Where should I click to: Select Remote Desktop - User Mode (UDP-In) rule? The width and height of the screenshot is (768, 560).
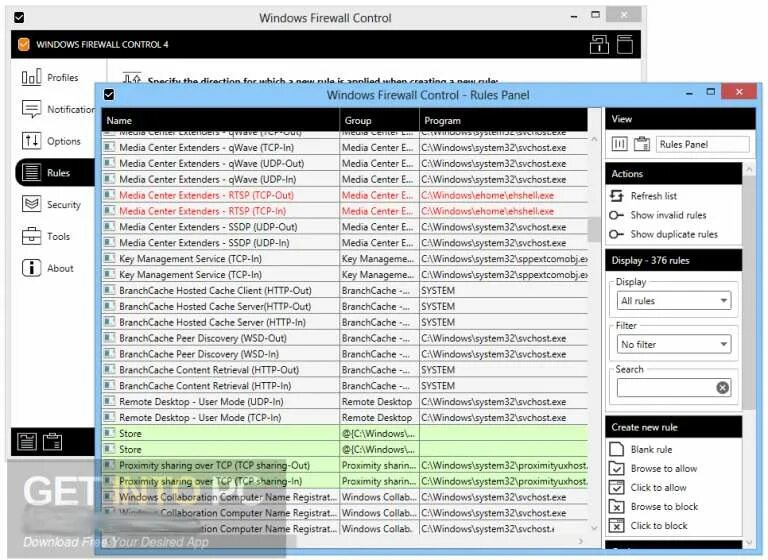click(x=345, y=402)
